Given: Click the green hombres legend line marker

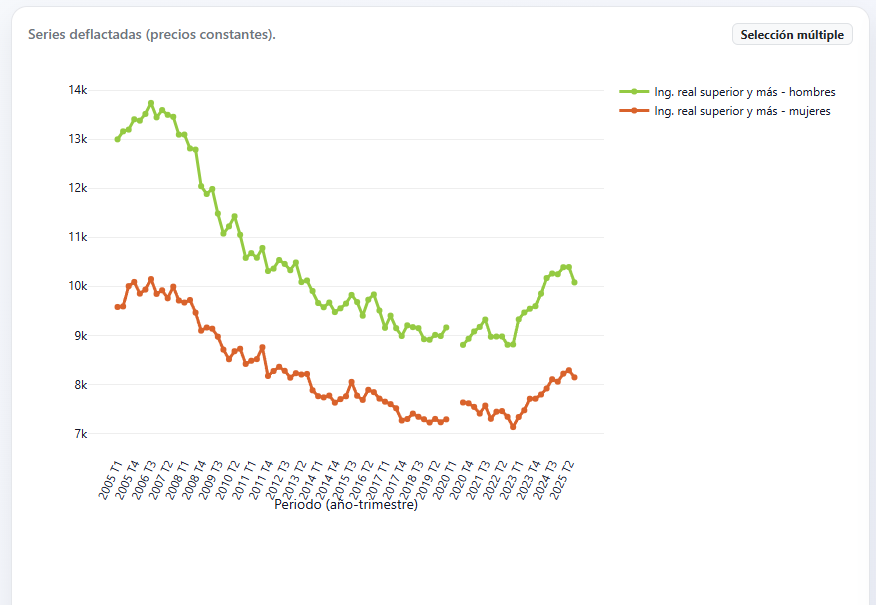Looking at the screenshot, I should click(634, 92).
